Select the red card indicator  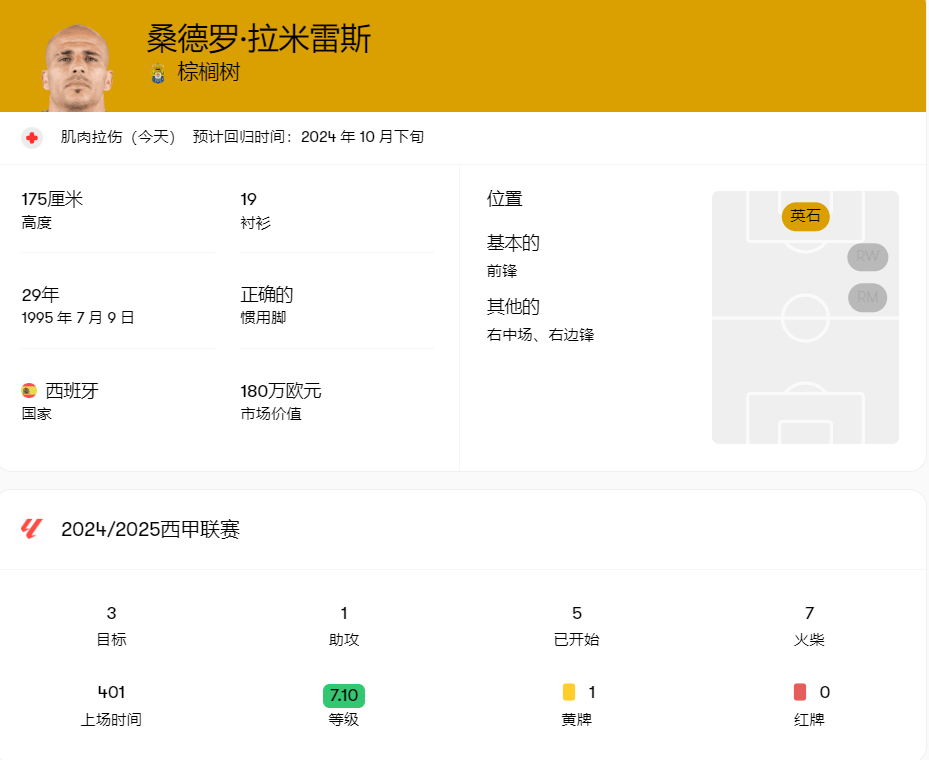tap(800, 692)
